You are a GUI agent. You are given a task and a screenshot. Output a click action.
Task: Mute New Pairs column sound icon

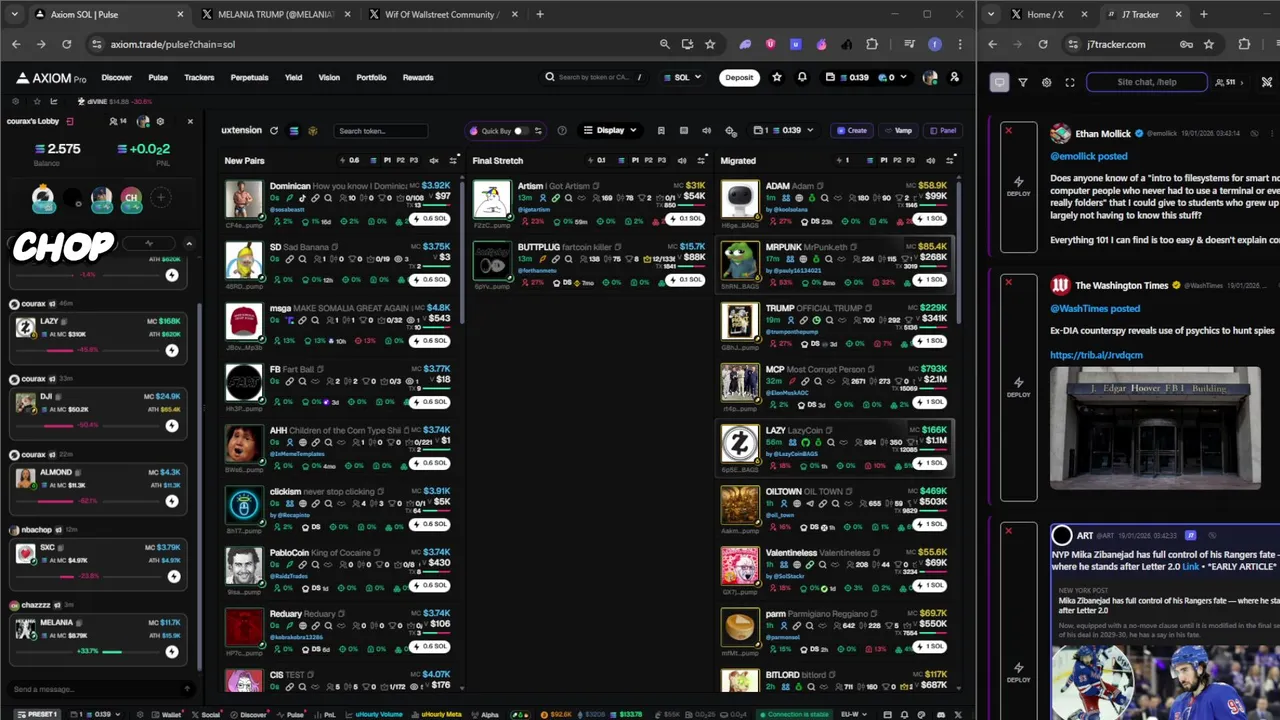click(434, 160)
